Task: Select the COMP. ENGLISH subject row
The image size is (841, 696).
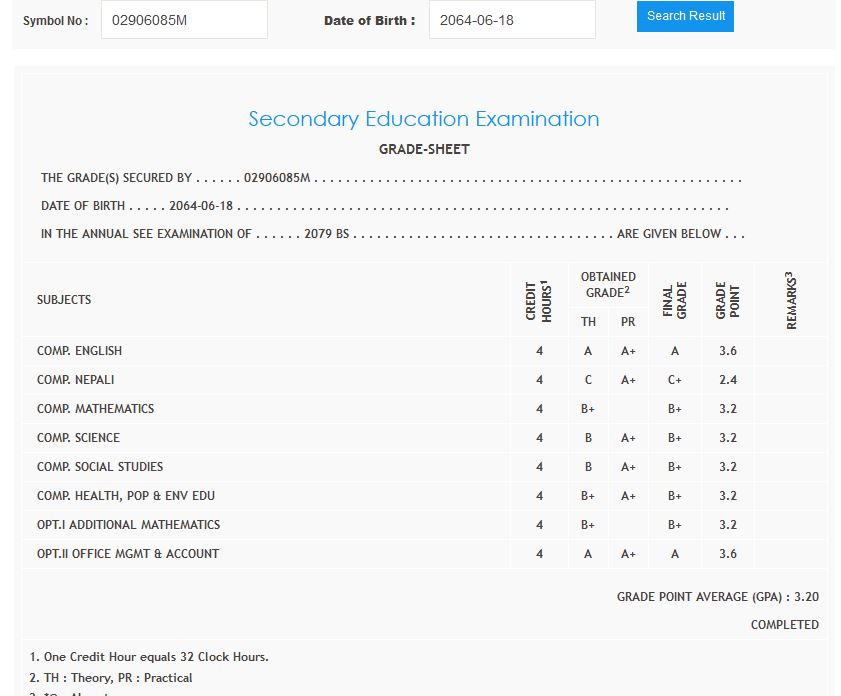Action: (x=80, y=351)
